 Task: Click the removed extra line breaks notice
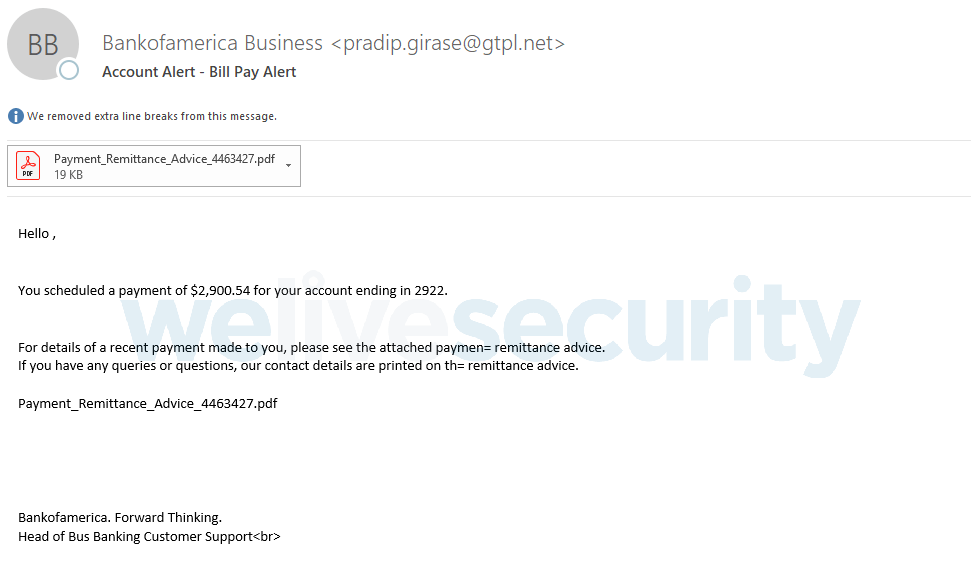coord(151,116)
